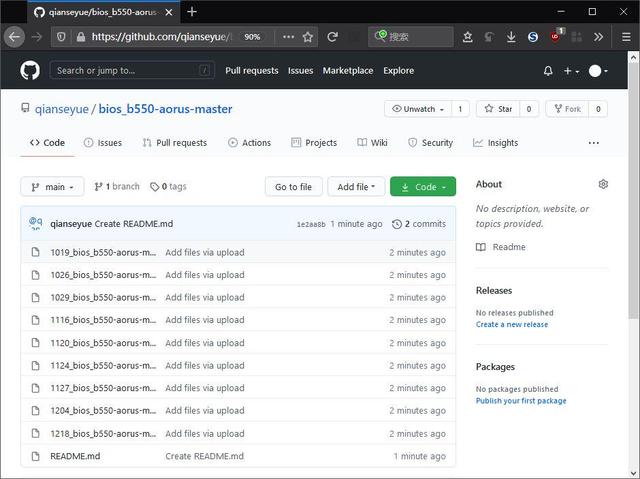Image resolution: width=640 pixels, height=479 pixels.
Task: Click Marketplace in top navigation
Action: pos(348,71)
